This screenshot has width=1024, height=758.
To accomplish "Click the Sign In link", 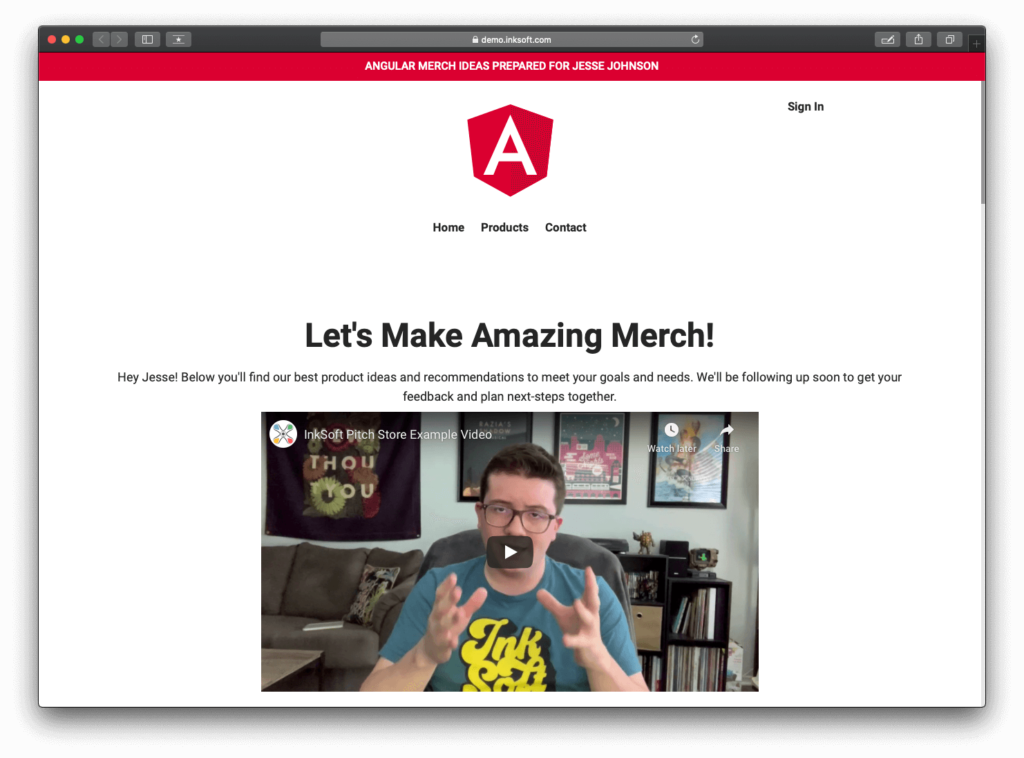I will 805,106.
